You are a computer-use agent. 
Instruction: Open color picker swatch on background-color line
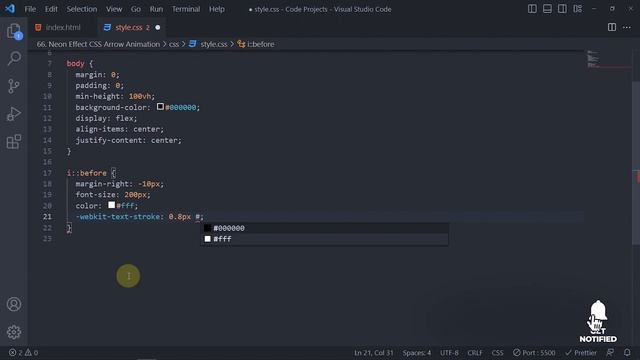click(160, 107)
